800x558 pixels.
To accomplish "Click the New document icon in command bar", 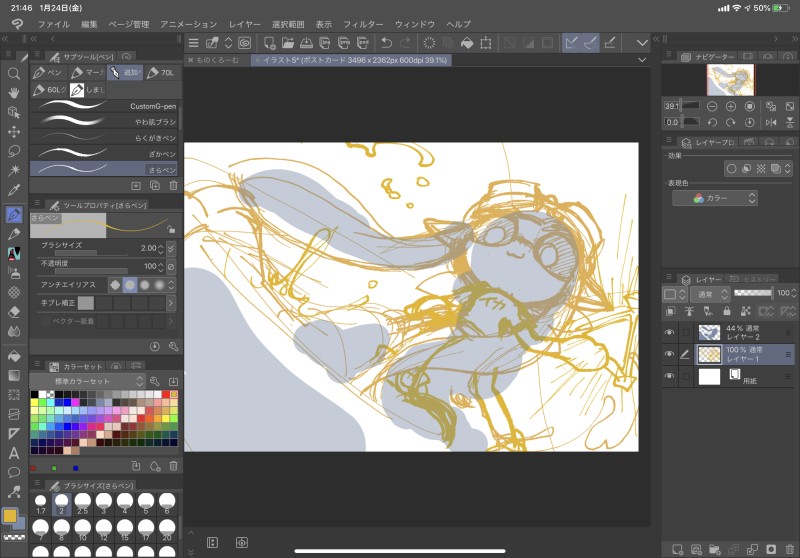I will [x=269, y=43].
